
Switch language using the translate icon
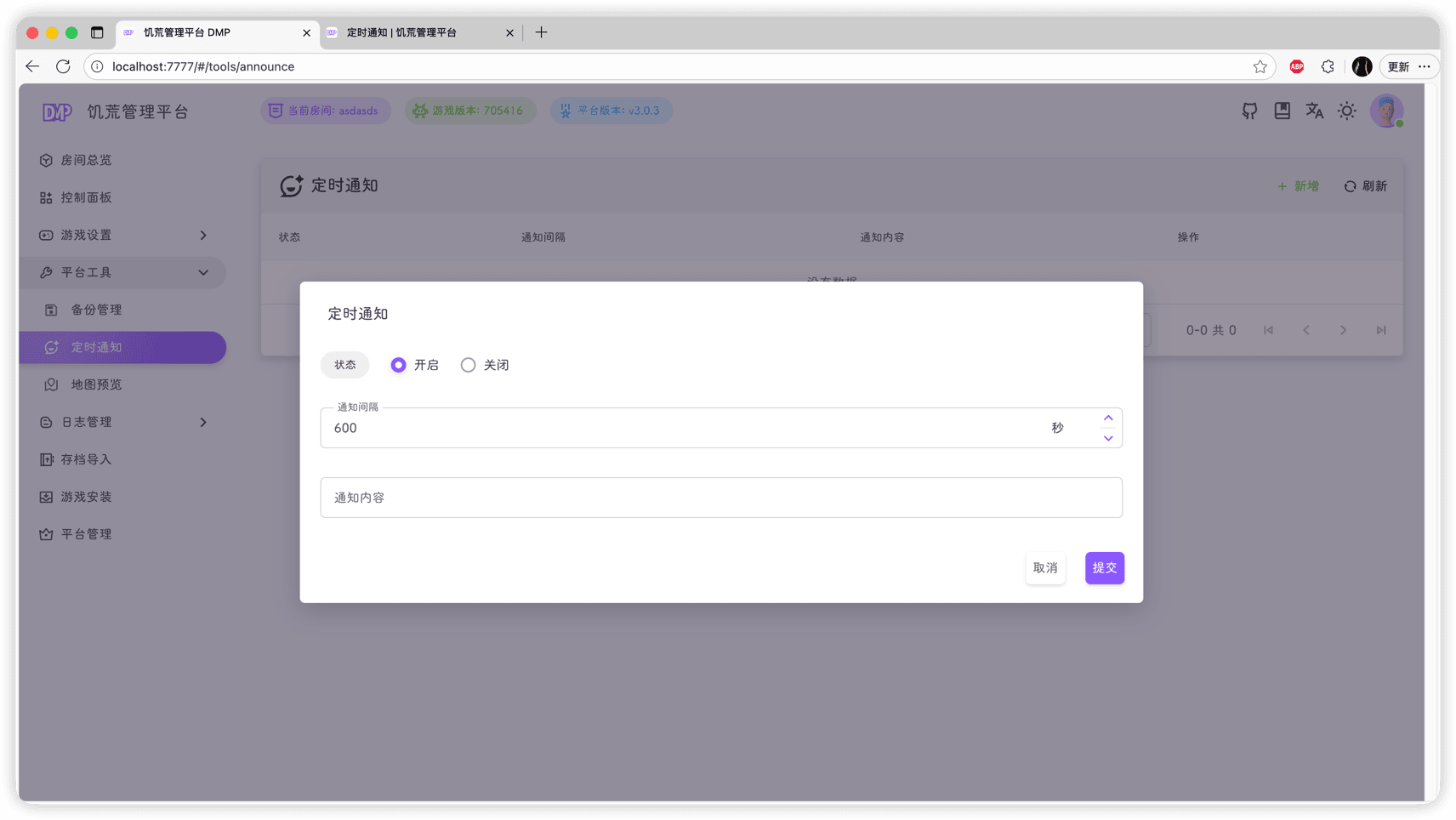1314,111
